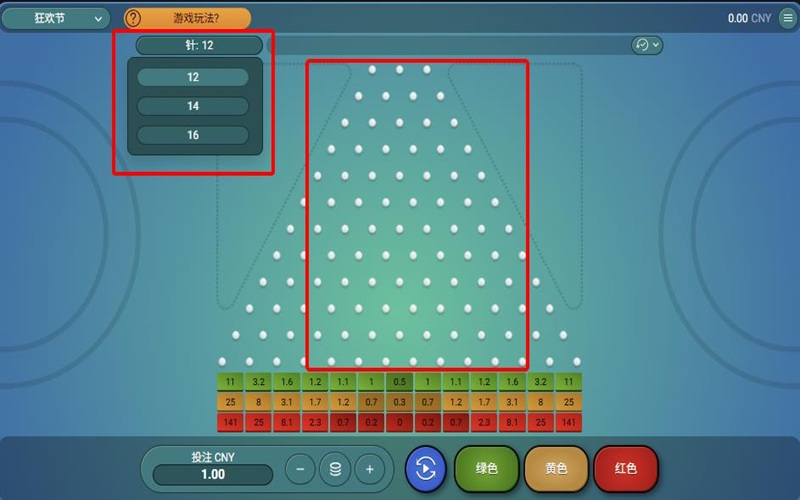Screen dimensions: 800x500
Task: Click the bet amount field showing 1.00
Action: tap(213, 474)
